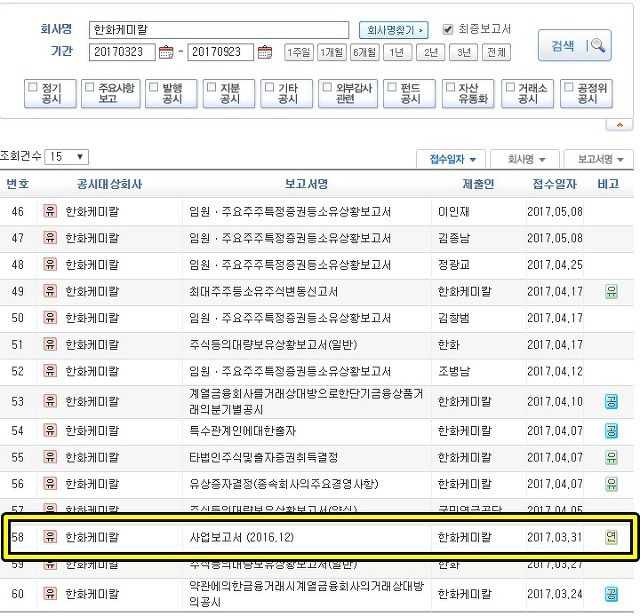640x616 pixels.
Task: Click the 검색 search button
Action: pos(574,45)
